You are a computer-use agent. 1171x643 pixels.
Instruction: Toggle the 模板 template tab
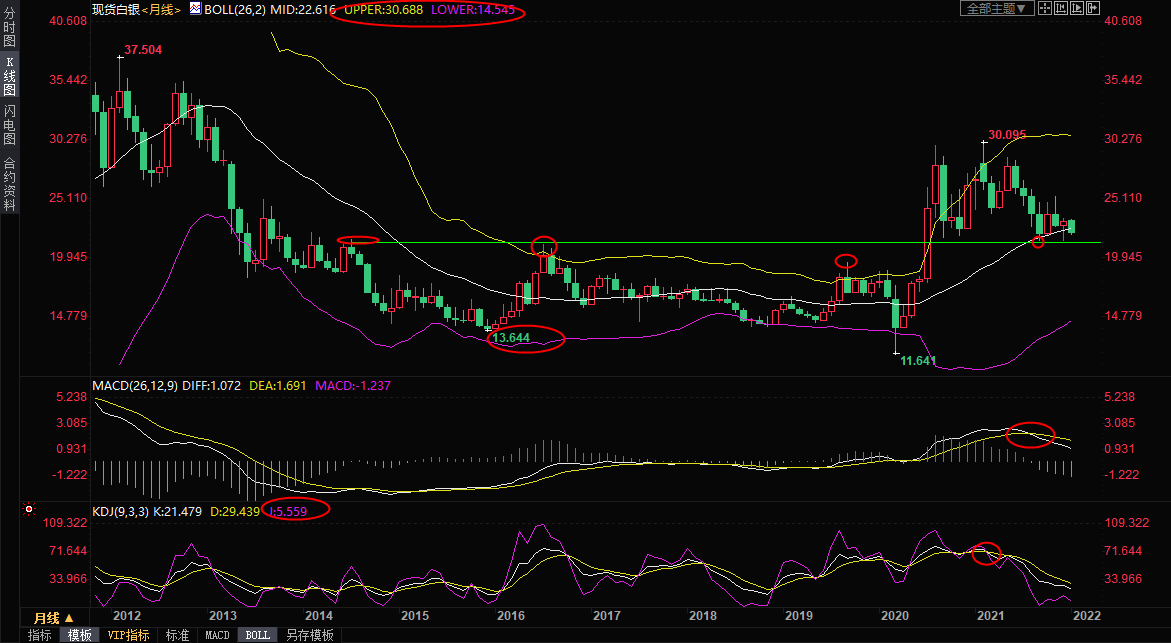(80, 635)
